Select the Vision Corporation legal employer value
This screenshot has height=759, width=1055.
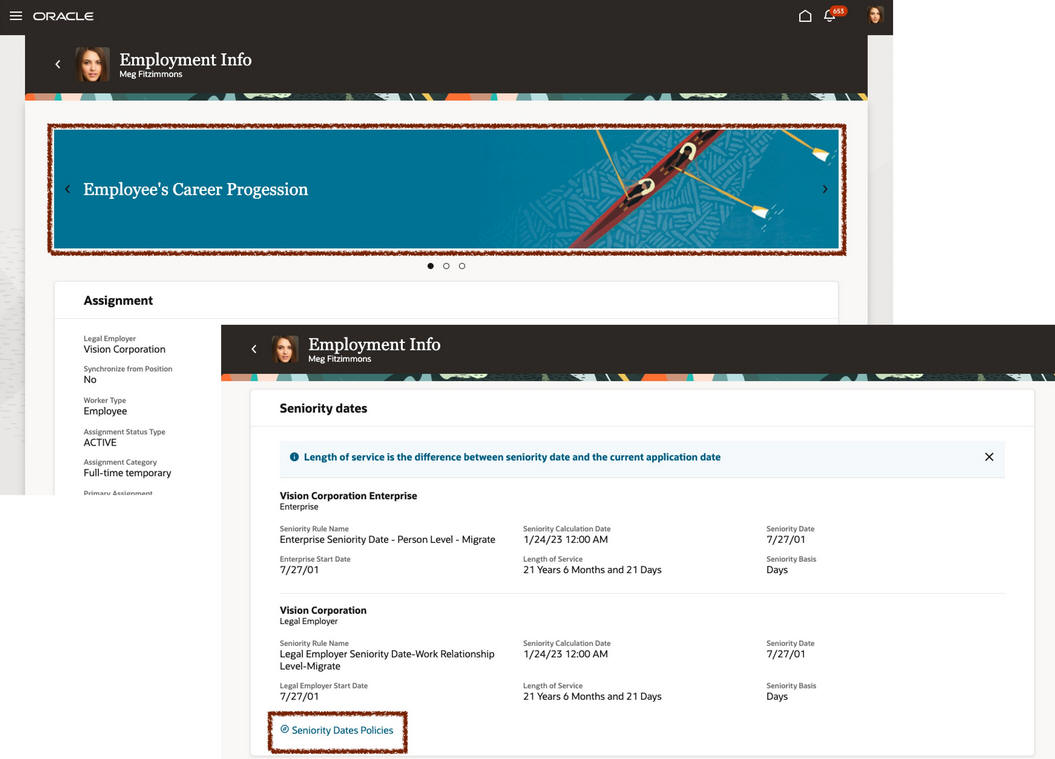point(124,349)
